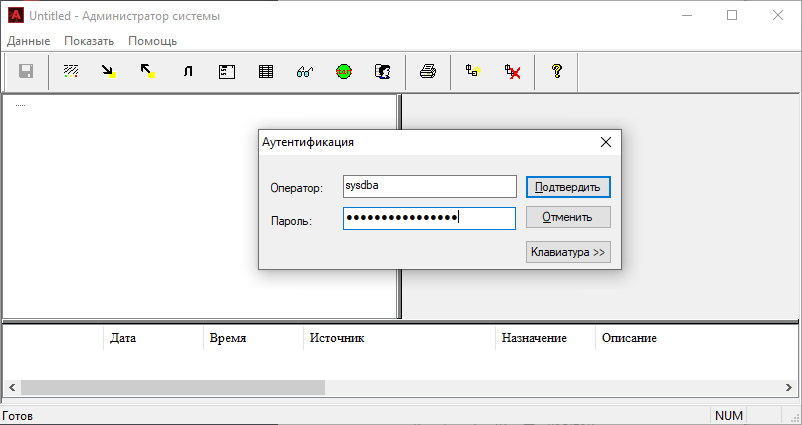This screenshot has width=802, height=425.
Task: Click the up-left arrow toolbar icon
Action: [x=147, y=72]
